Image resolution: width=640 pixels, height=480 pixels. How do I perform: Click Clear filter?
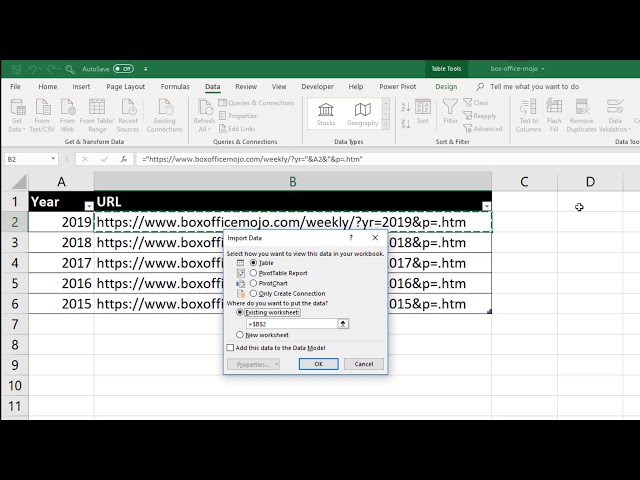tap(476, 103)
